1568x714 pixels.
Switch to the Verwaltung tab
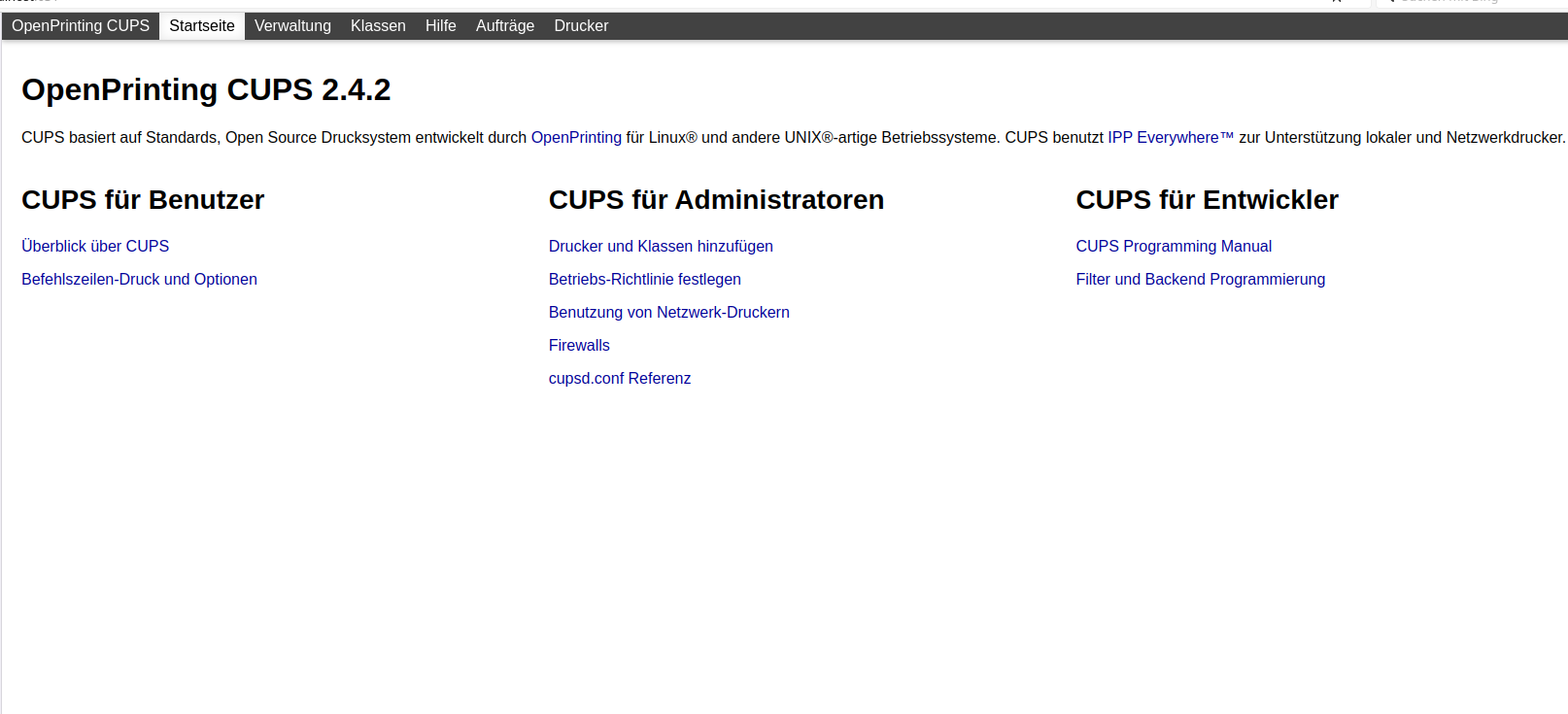292,26
